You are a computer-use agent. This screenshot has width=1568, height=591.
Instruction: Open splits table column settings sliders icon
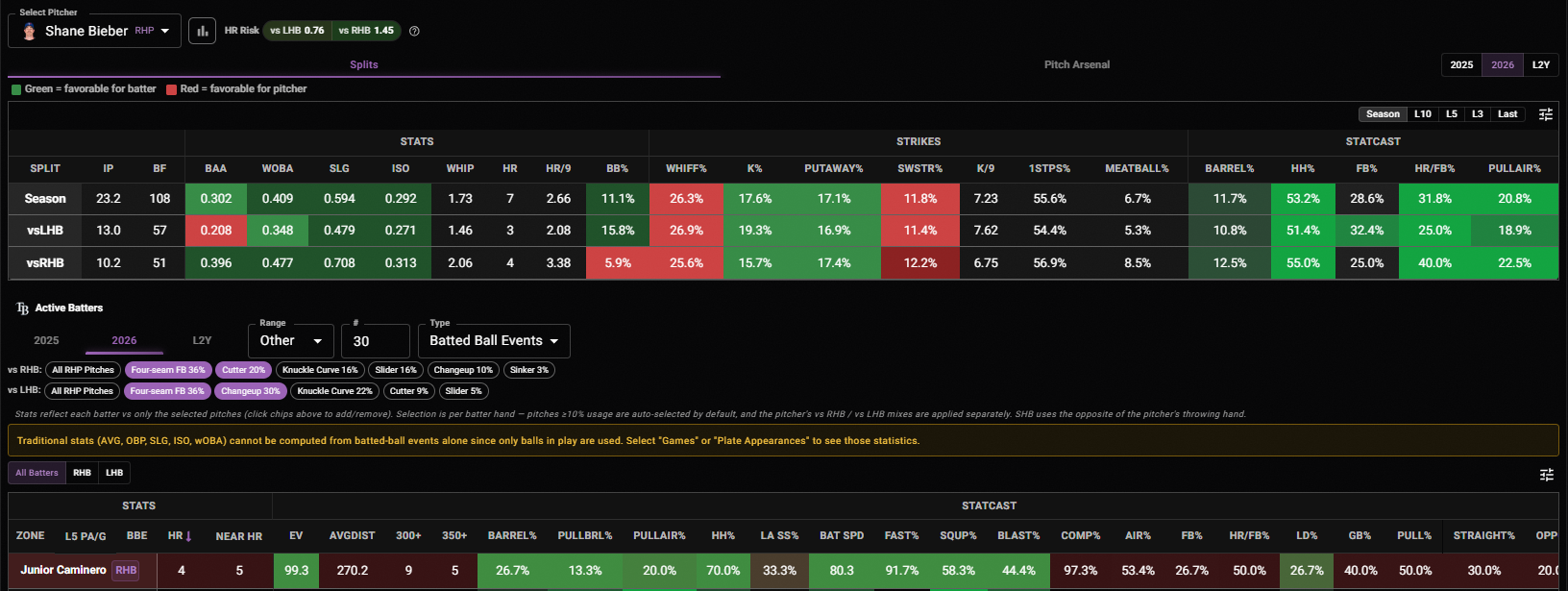[1545, 114]
